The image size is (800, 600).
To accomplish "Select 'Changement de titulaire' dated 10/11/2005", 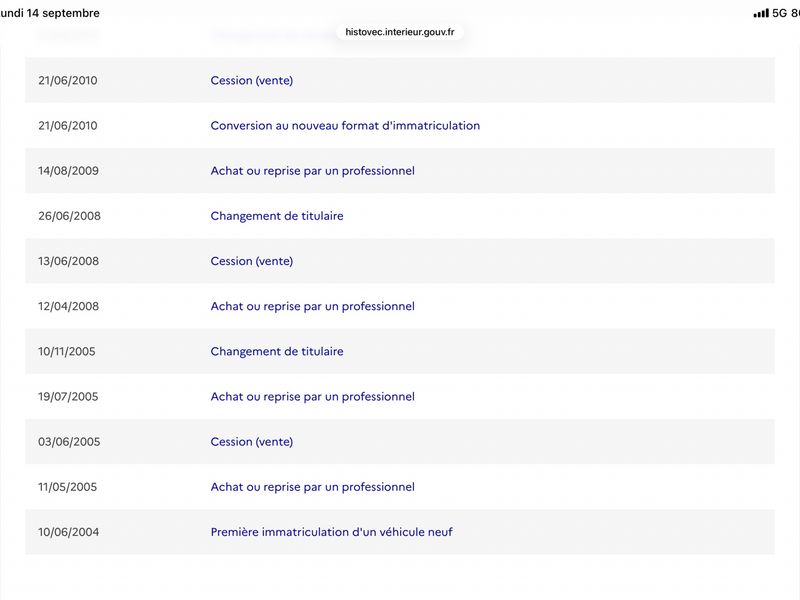I will coord(277,352).
